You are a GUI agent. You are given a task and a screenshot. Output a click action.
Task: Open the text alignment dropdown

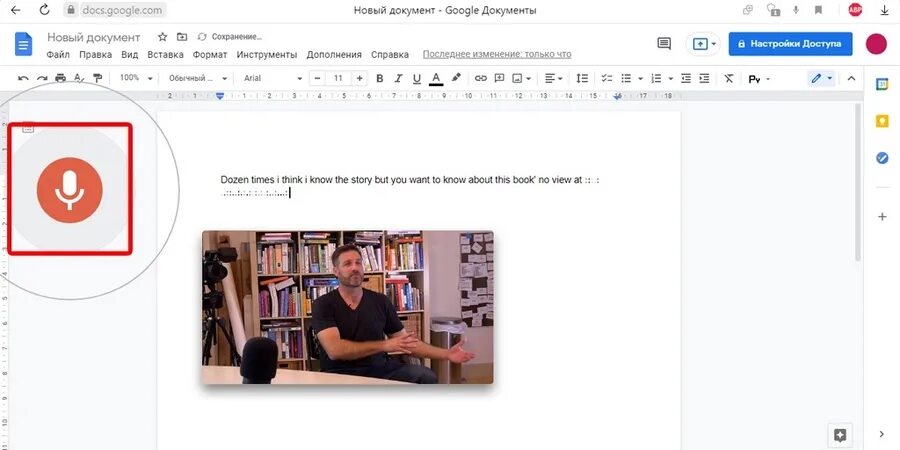pos(553,78)
